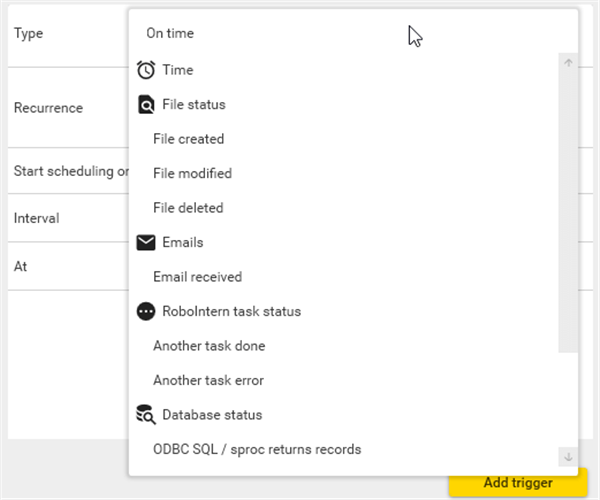
Task: Click the File status magnifier icon
Action: pos(146,105)
